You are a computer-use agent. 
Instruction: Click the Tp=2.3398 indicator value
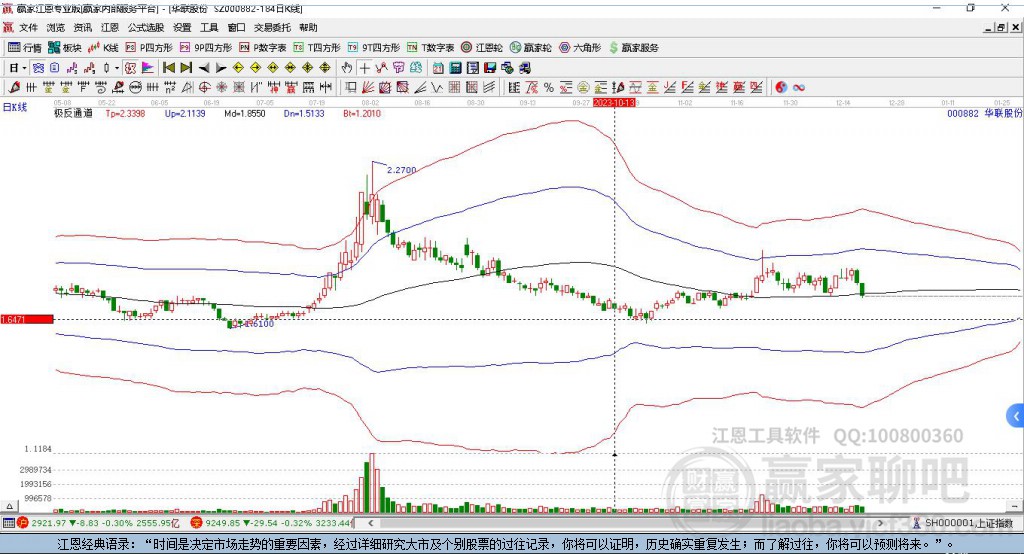125,113
